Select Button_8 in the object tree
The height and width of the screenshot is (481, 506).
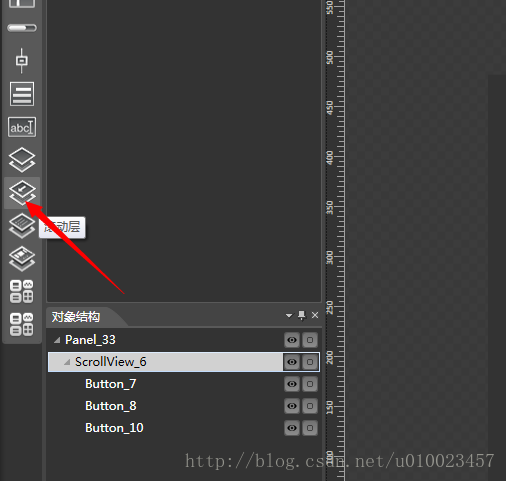click(111, 406)
